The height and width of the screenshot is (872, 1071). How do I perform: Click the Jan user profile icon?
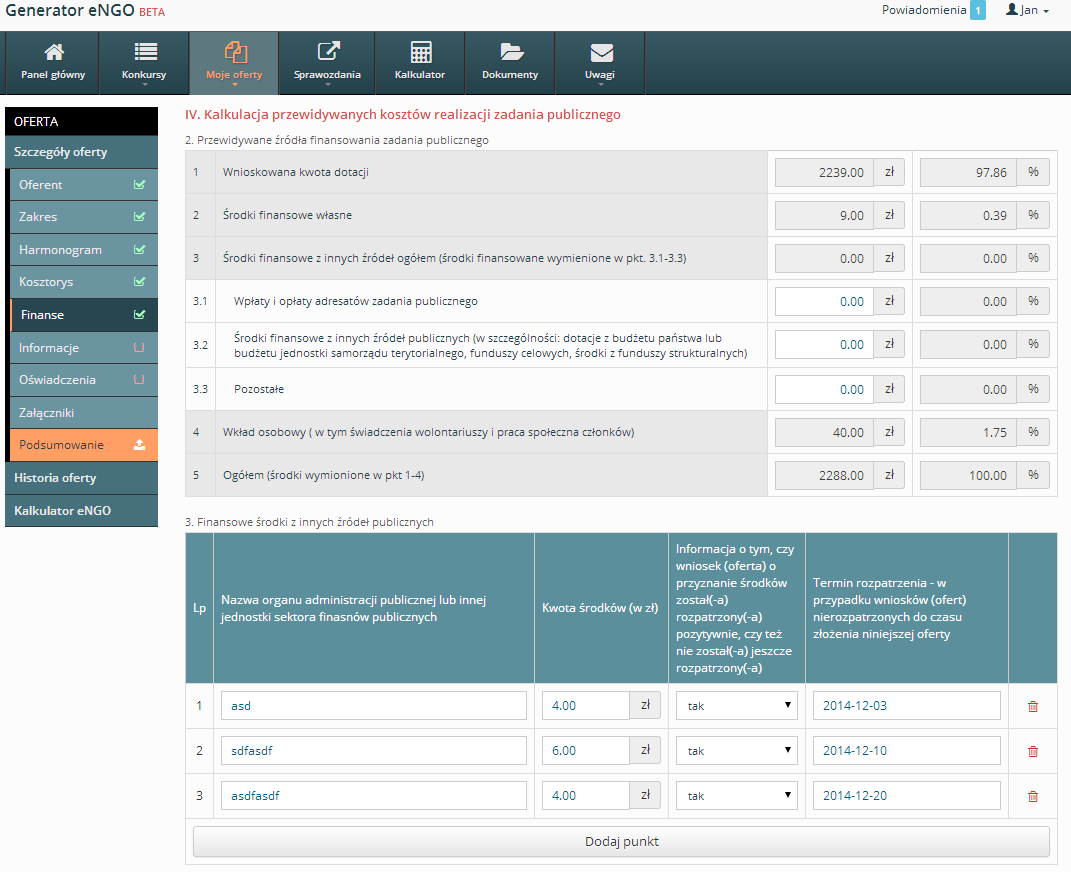tap(1012, 10)
